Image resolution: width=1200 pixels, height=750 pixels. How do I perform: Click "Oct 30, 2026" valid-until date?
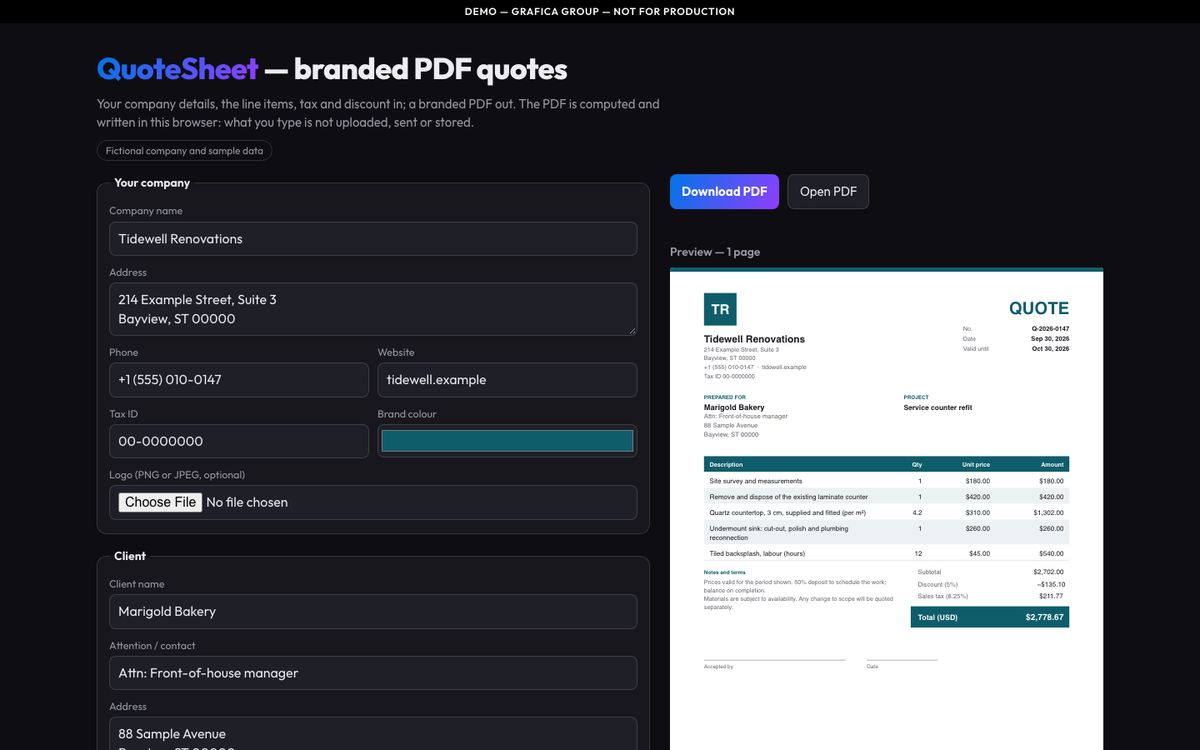(x=1050, y=349)
